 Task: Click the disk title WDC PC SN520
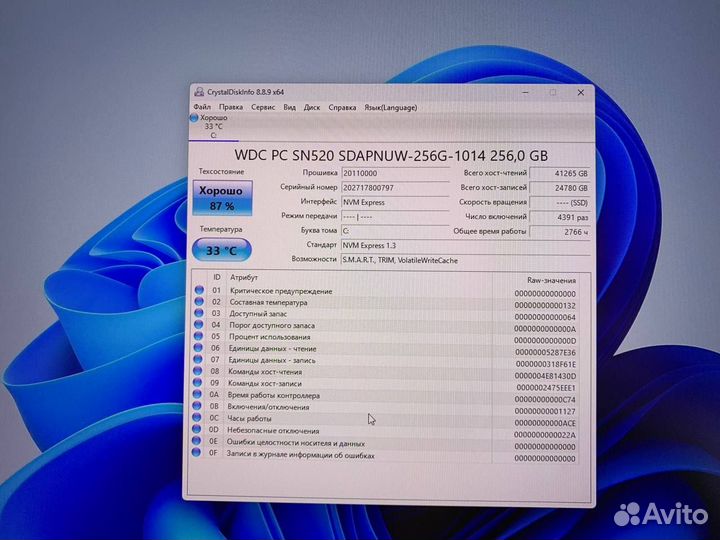click(x=391, y=155)
